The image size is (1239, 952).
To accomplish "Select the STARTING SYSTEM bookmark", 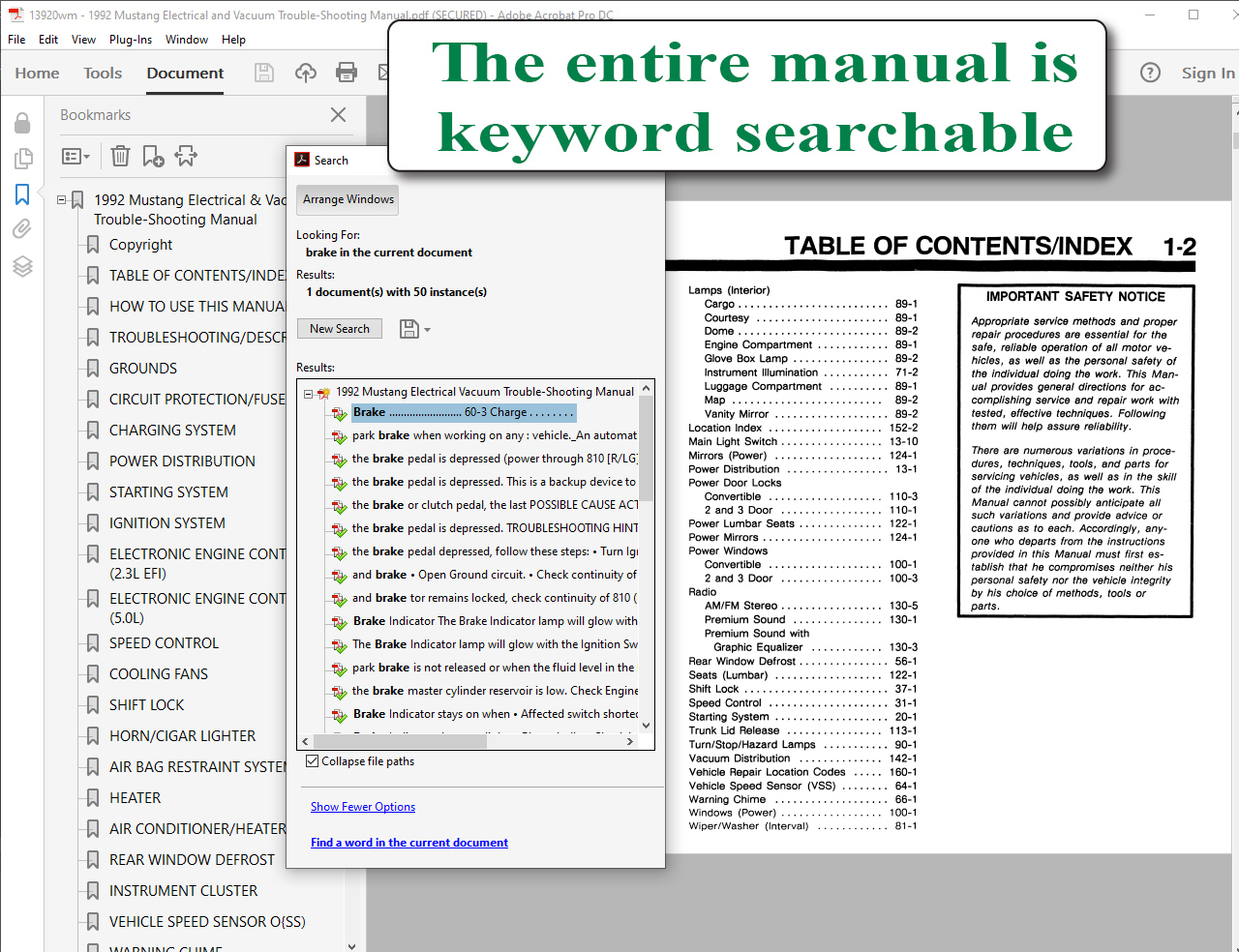I will pos(168,492).
